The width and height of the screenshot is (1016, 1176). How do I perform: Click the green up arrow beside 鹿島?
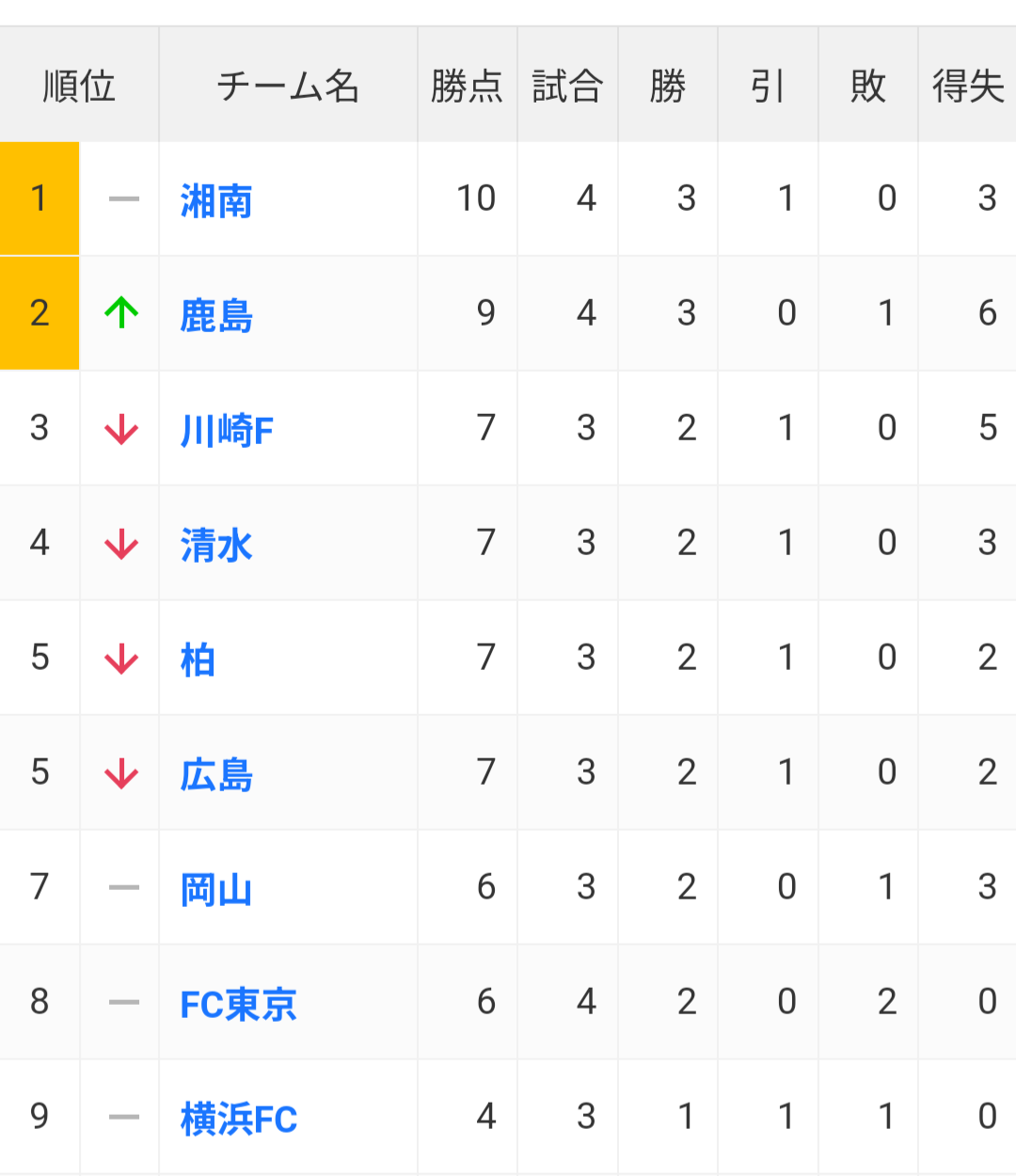pyautogui.click(x=121, y=312)
